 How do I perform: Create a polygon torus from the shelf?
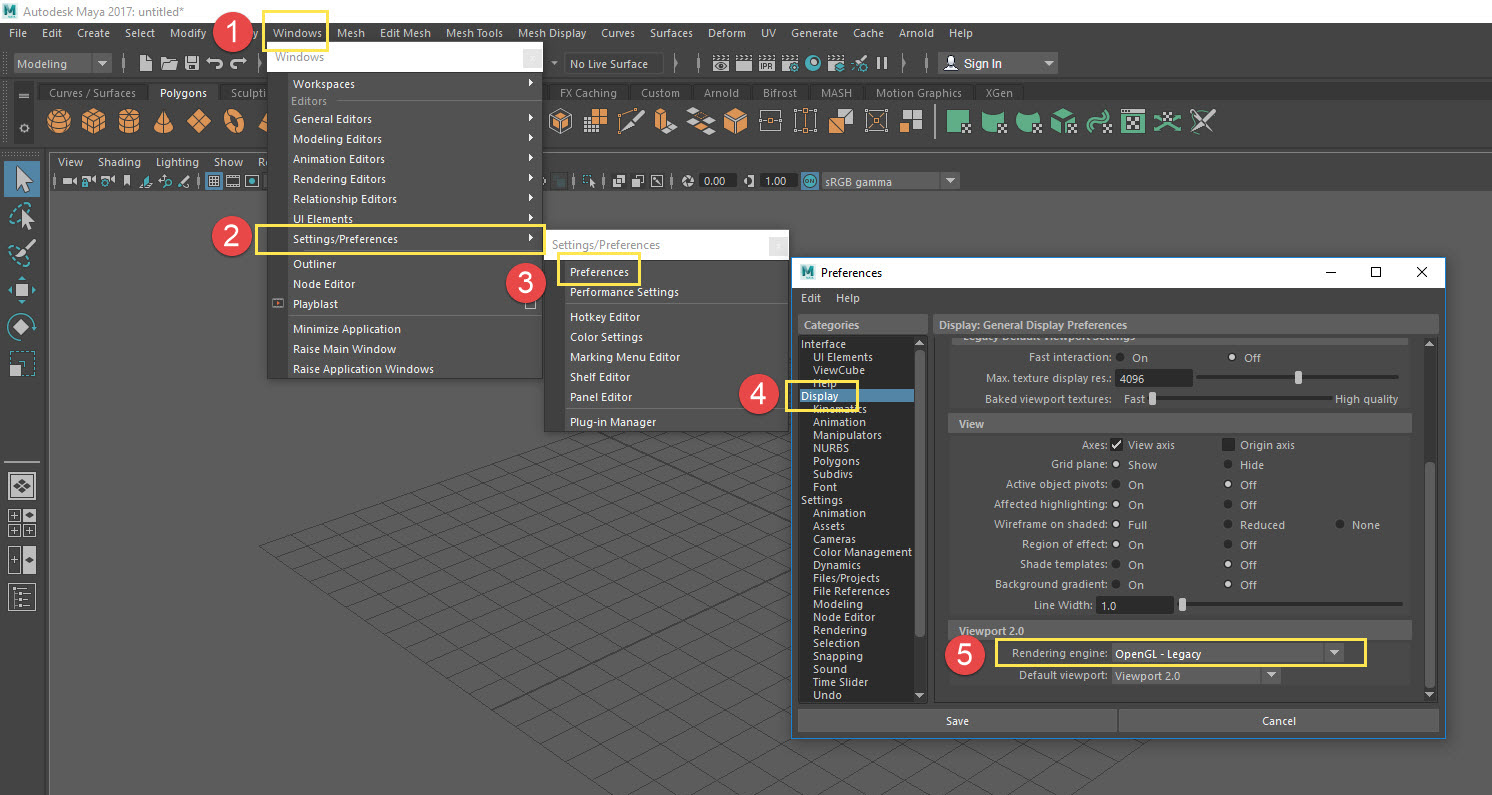(x=234, y=122)
